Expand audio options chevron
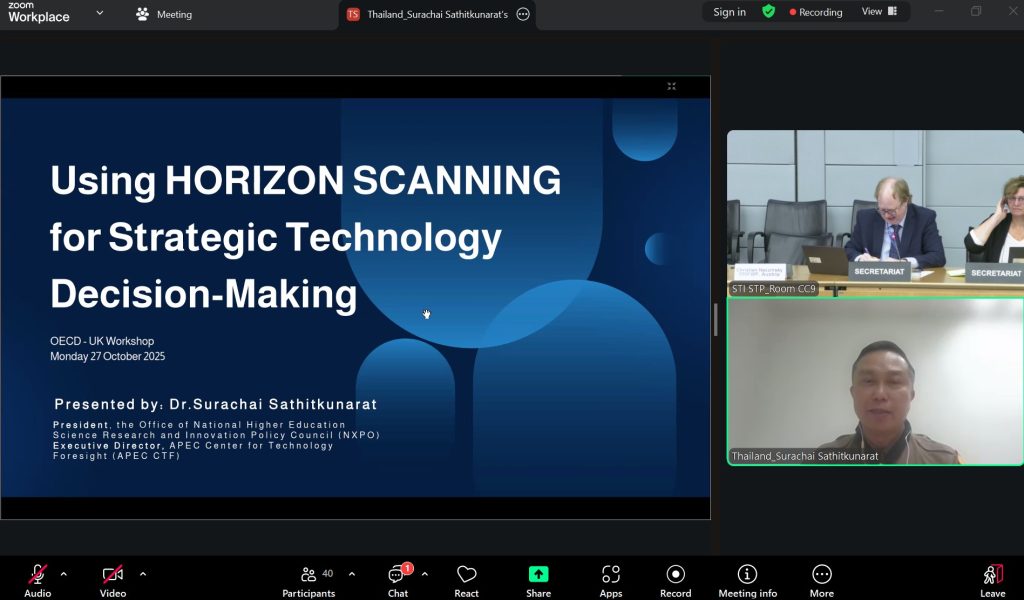Screen dimensions: 1024x600 tap(64, 574)
